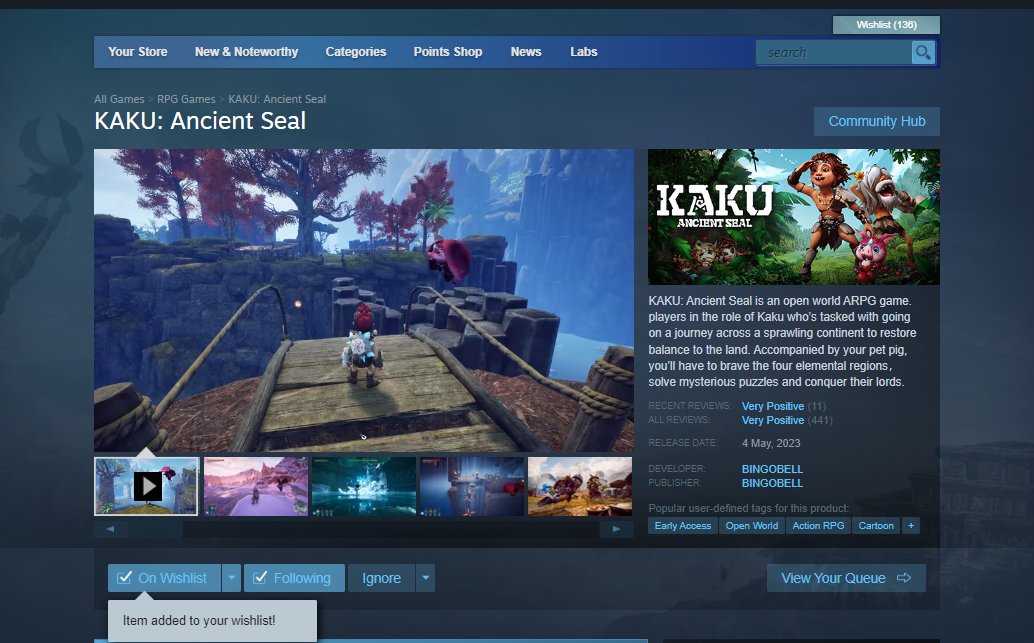
Task: Open recent reviews Very Positive (11)
Action: pos(783,406)
